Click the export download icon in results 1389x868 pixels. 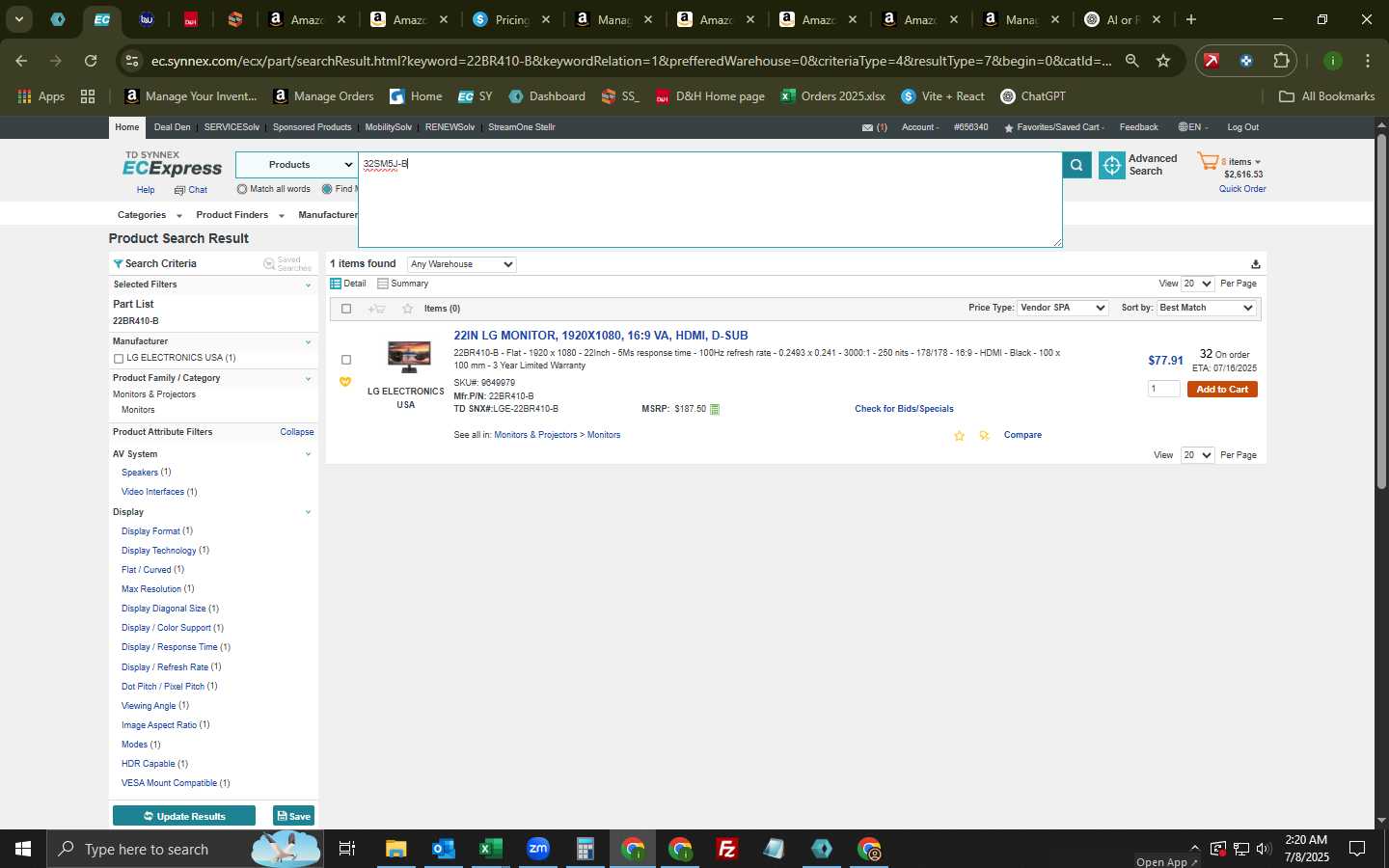click(x=1255, y=264)
